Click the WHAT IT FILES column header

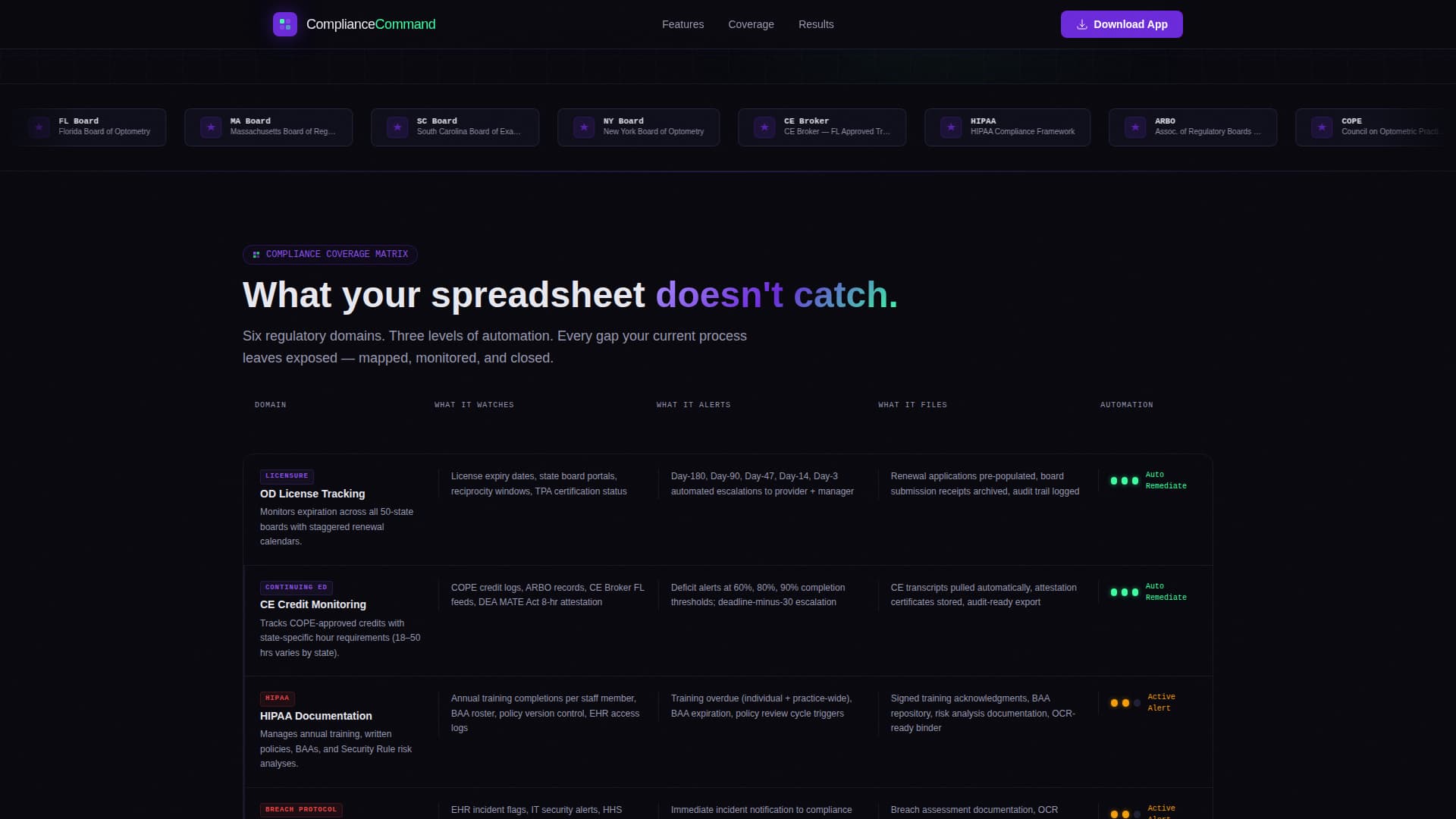tap(912, 405)
